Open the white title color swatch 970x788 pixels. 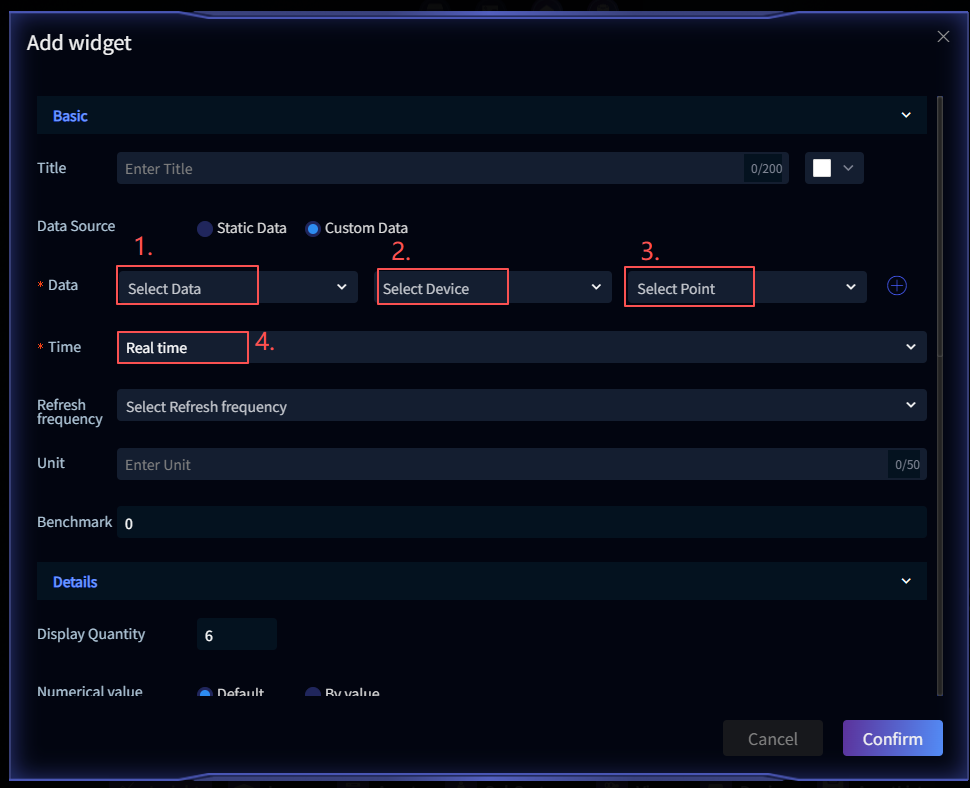pos(833,168)
